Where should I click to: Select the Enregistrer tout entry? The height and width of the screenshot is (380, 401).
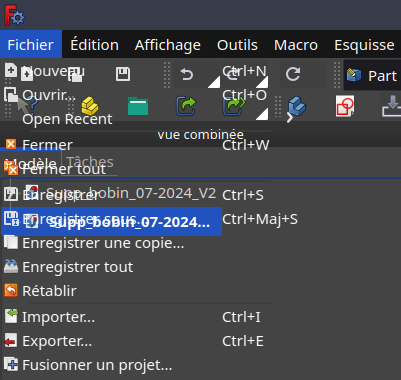[136, 267]
